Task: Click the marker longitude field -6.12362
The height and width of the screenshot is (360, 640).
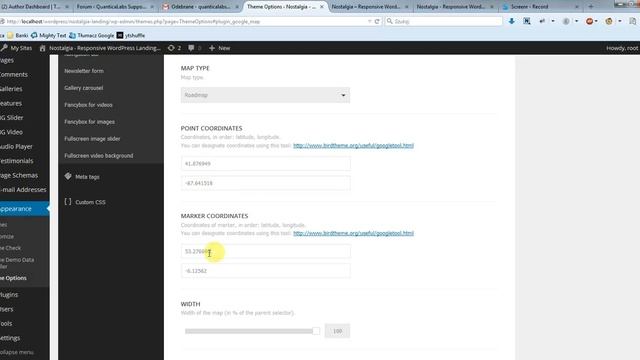Action: point(265,271)
